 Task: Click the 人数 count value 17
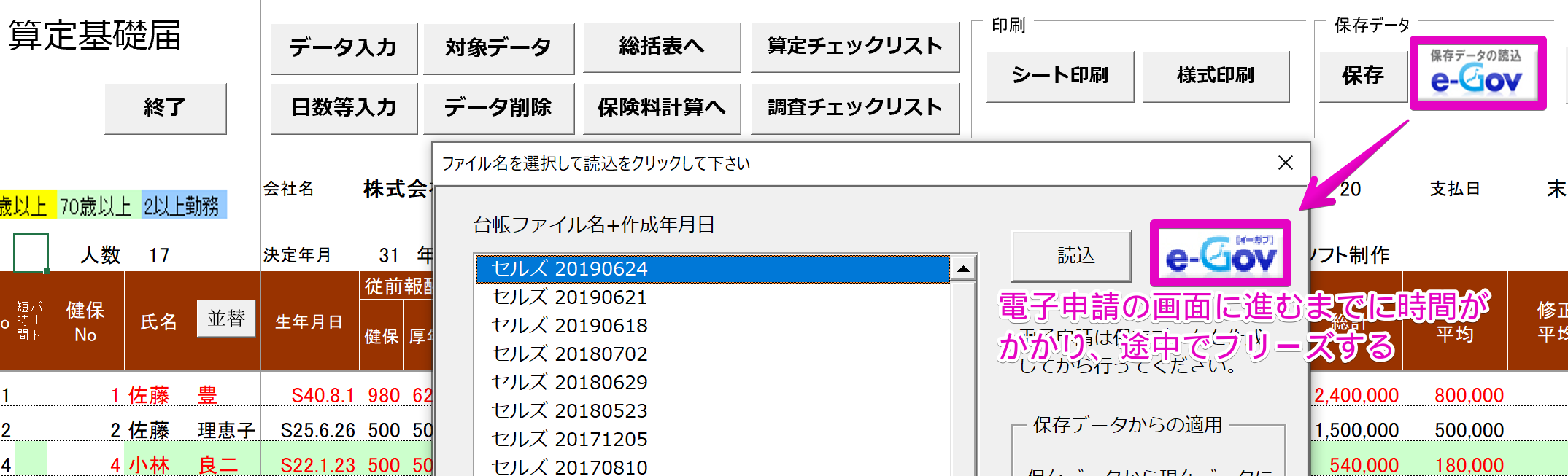tap(159, 255)
